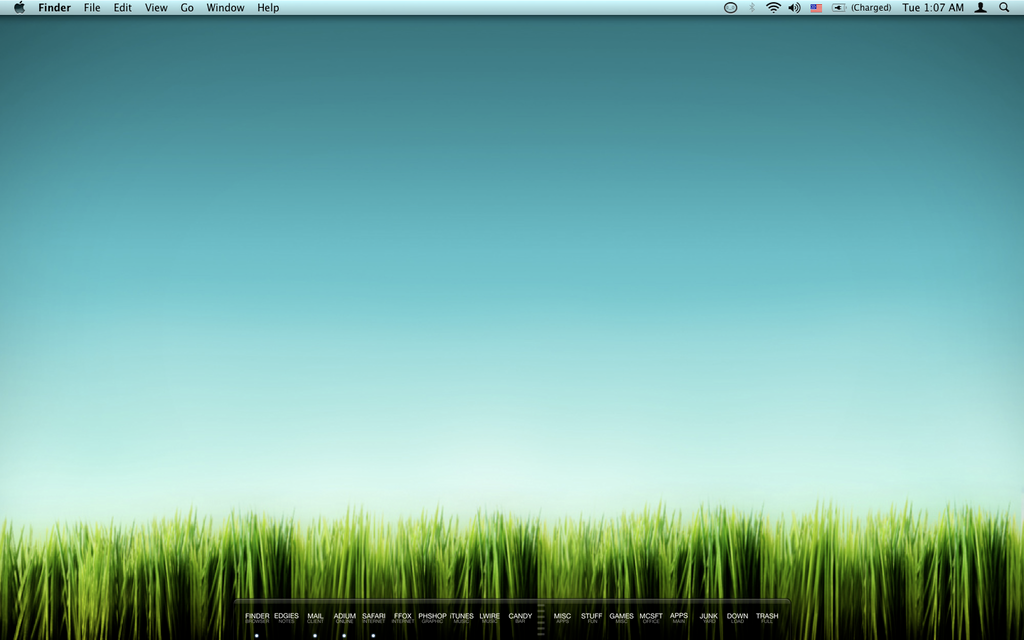This screenshot has width=1024, height=640.
Task: Launch ADIUM from the dock
Action: tap(344, 618)
